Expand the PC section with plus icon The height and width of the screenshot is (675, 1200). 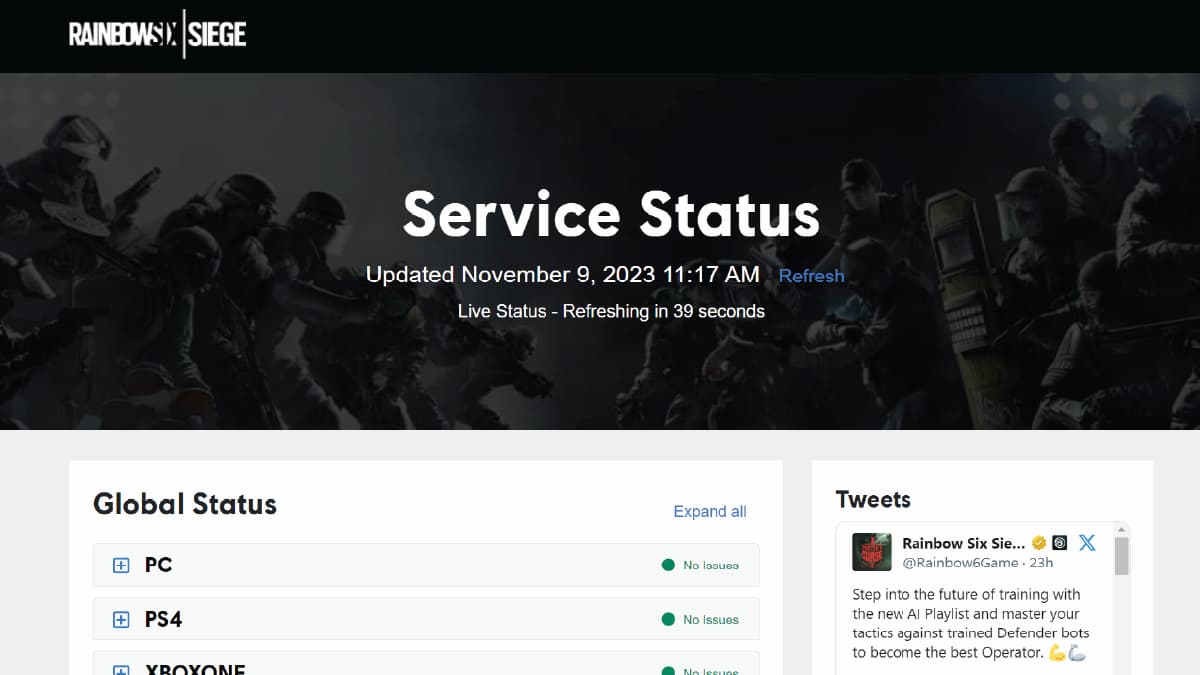[x=121, y=565]
